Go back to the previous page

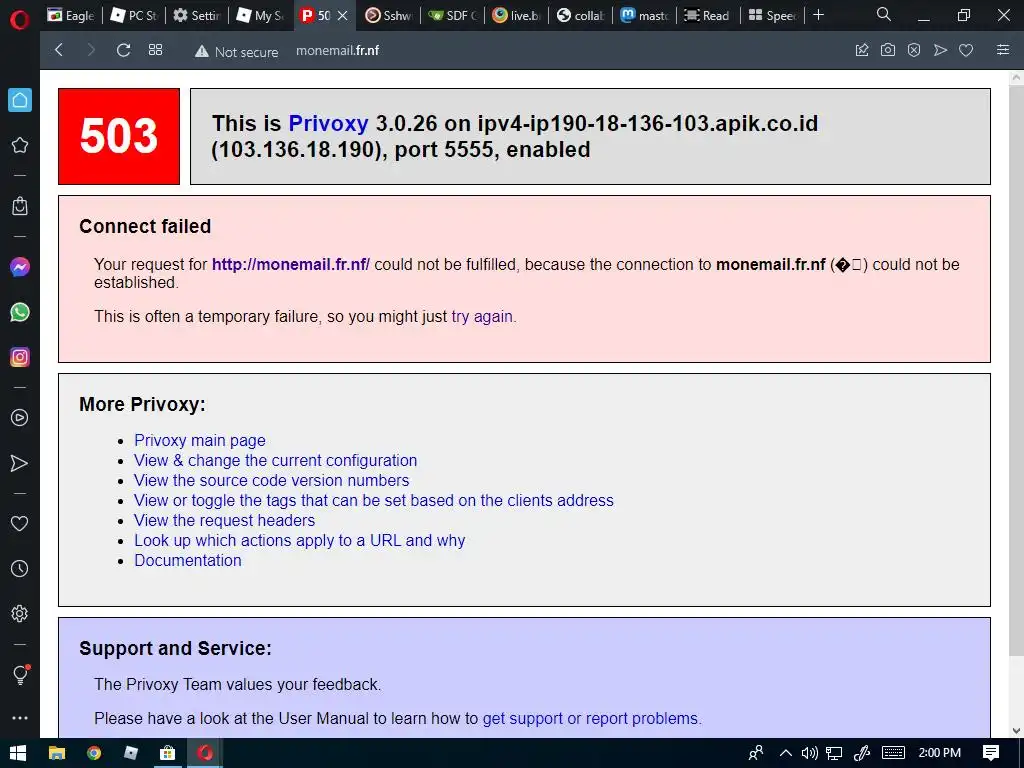click(x=59, y=50)
